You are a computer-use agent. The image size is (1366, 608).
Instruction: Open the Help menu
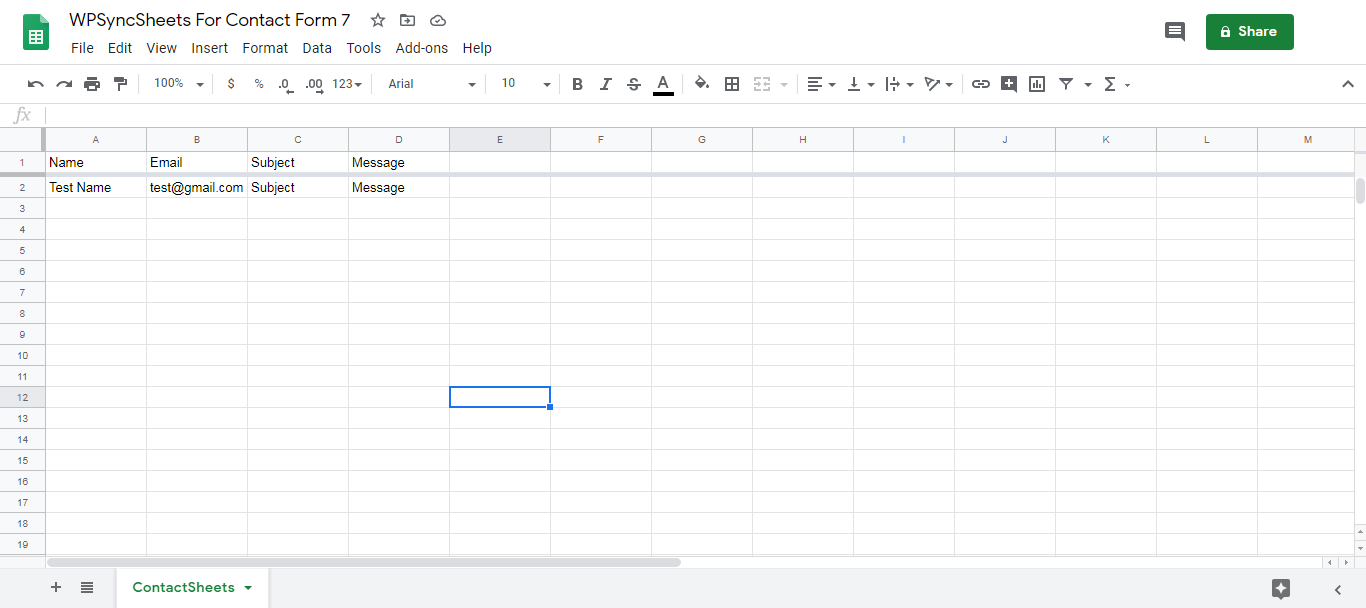coord(477,48)
